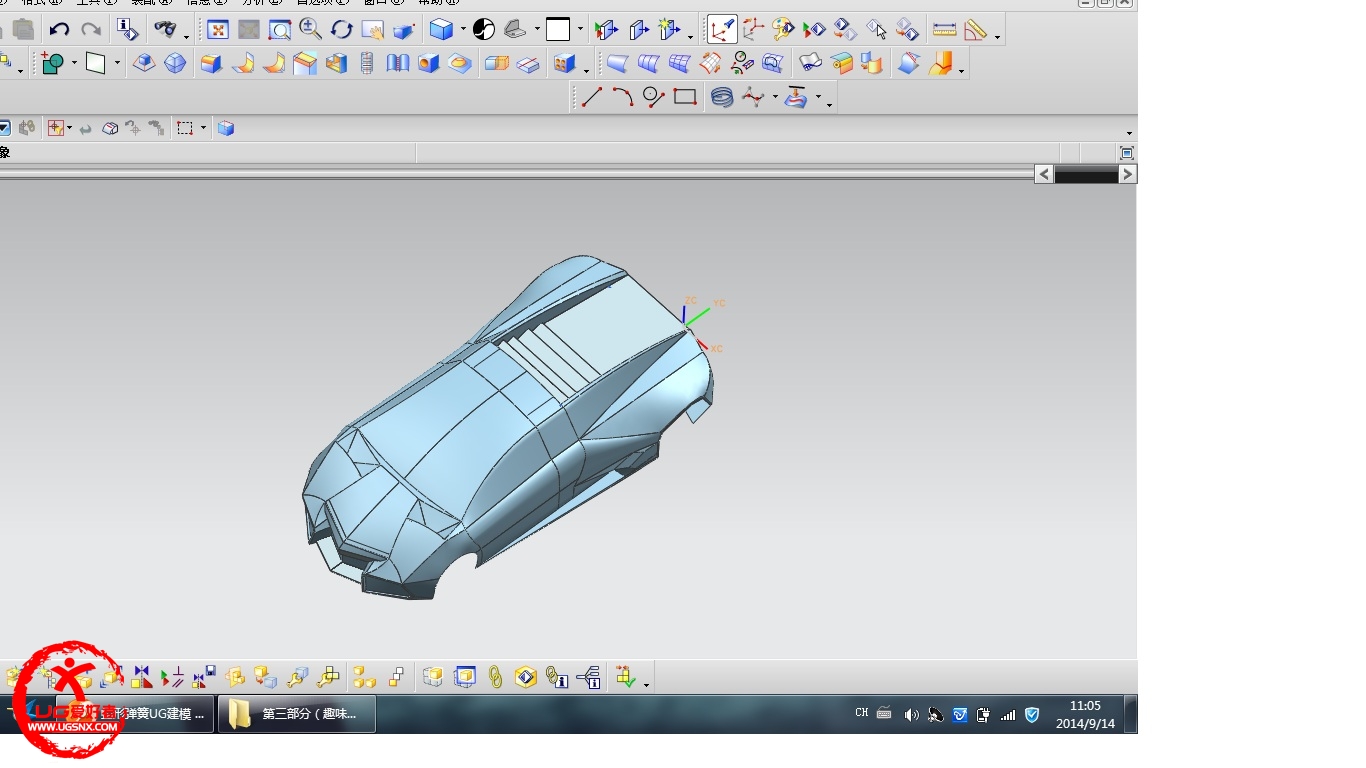Screen dimensions: 1366x768
Task: Click the Zoom in/out magnifier icon
Action: click(x=310, y=29)
